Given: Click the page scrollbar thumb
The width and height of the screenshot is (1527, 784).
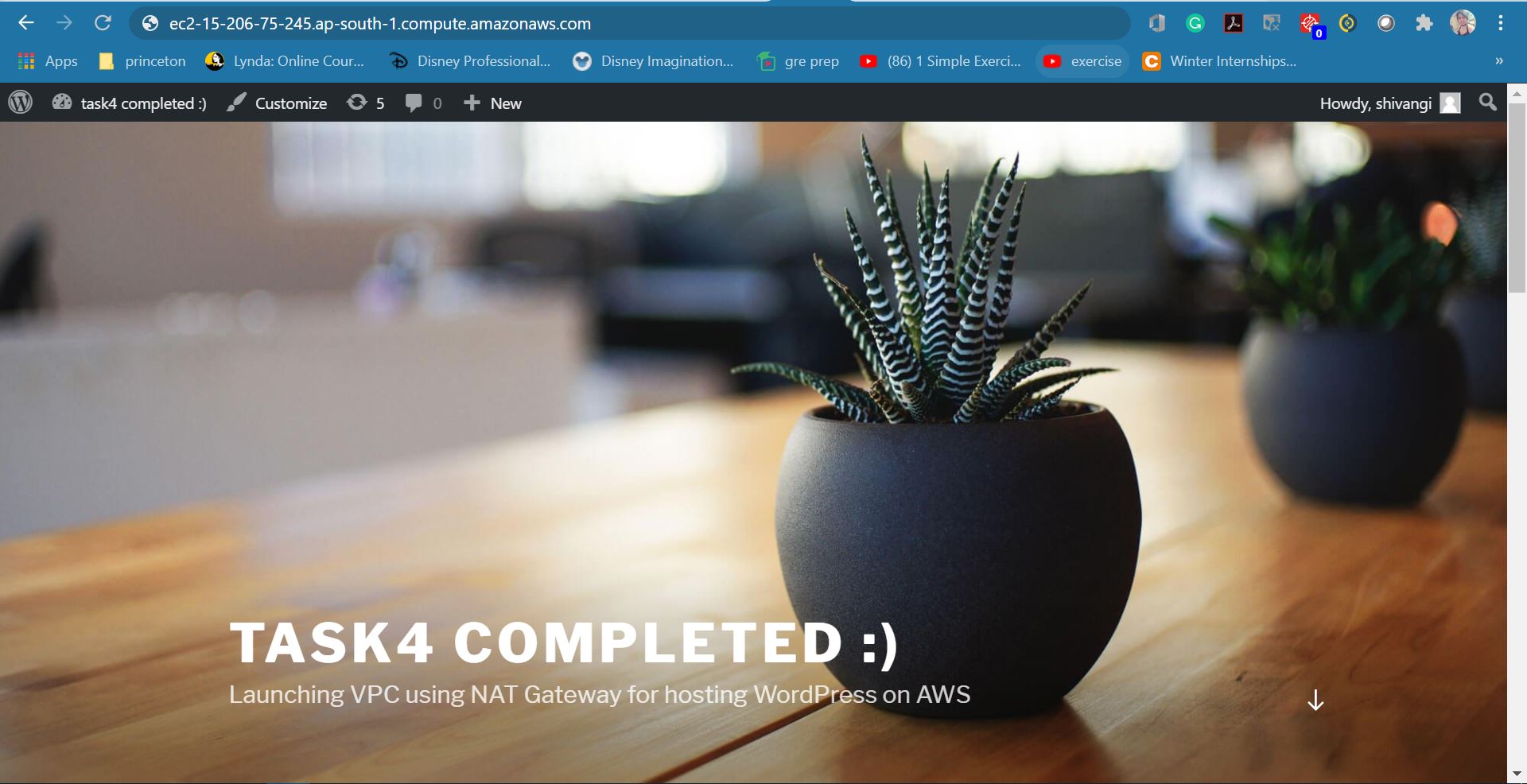Looking at the screenshot, I should click(1517, 197).
